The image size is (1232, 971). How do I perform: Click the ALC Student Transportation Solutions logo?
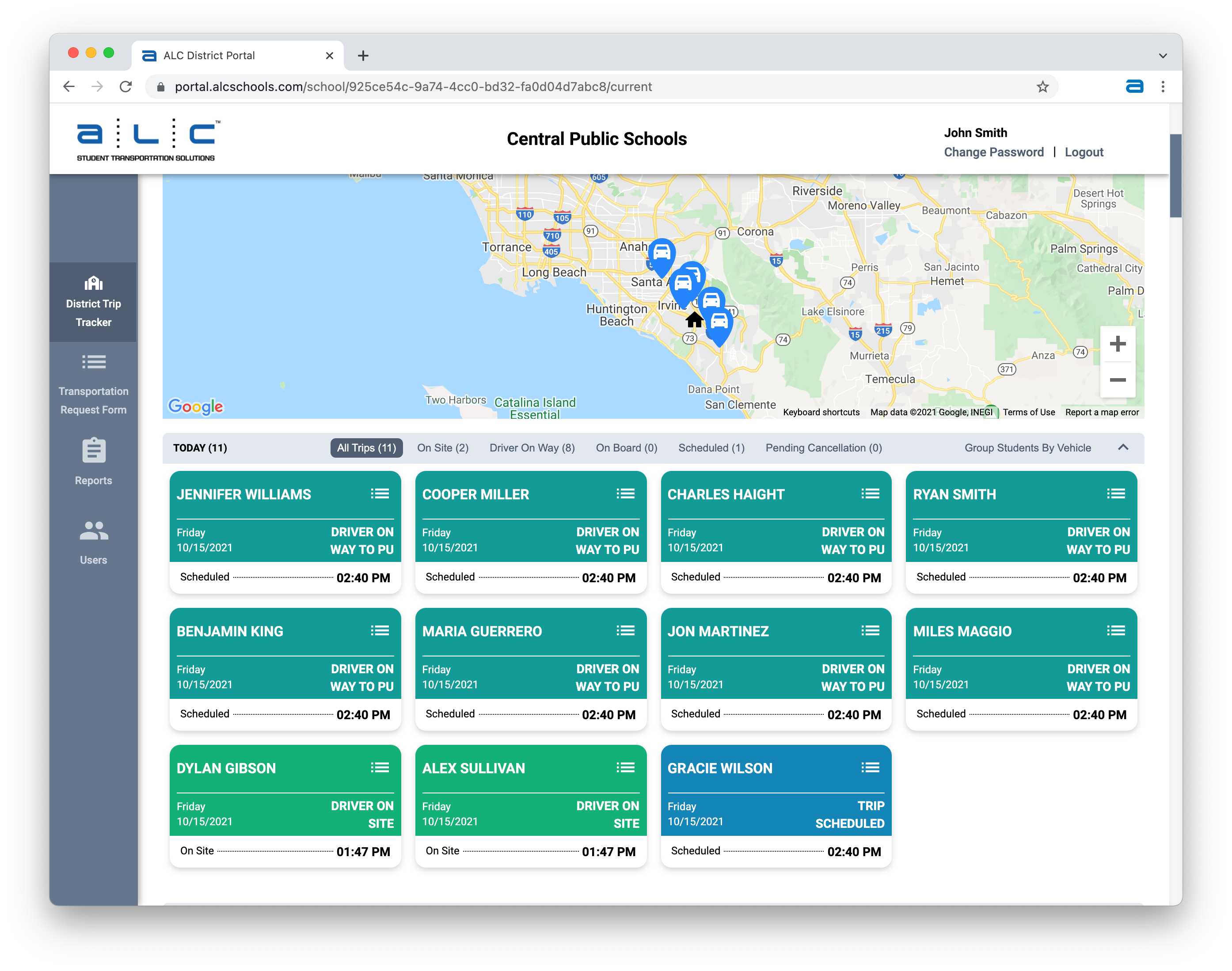point(148,140)
